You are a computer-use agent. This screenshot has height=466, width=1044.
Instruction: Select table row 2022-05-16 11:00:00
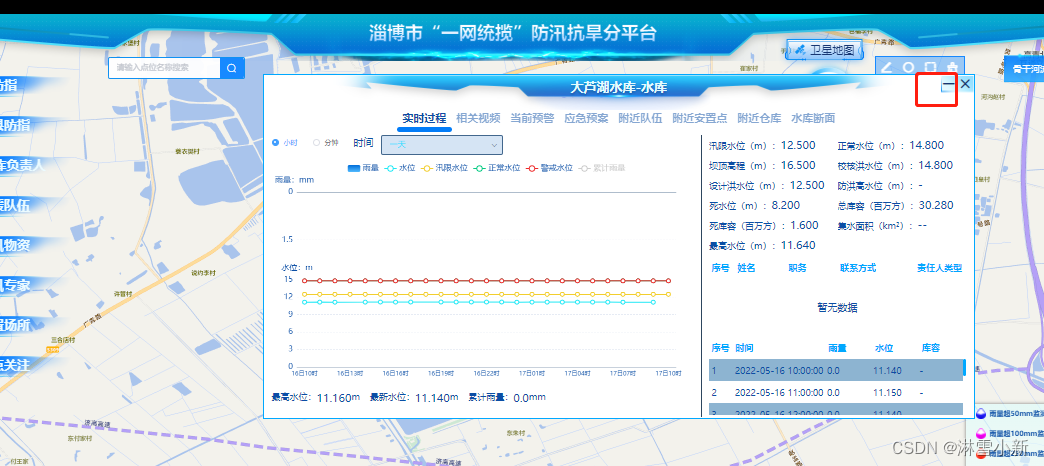click(836, 393)
